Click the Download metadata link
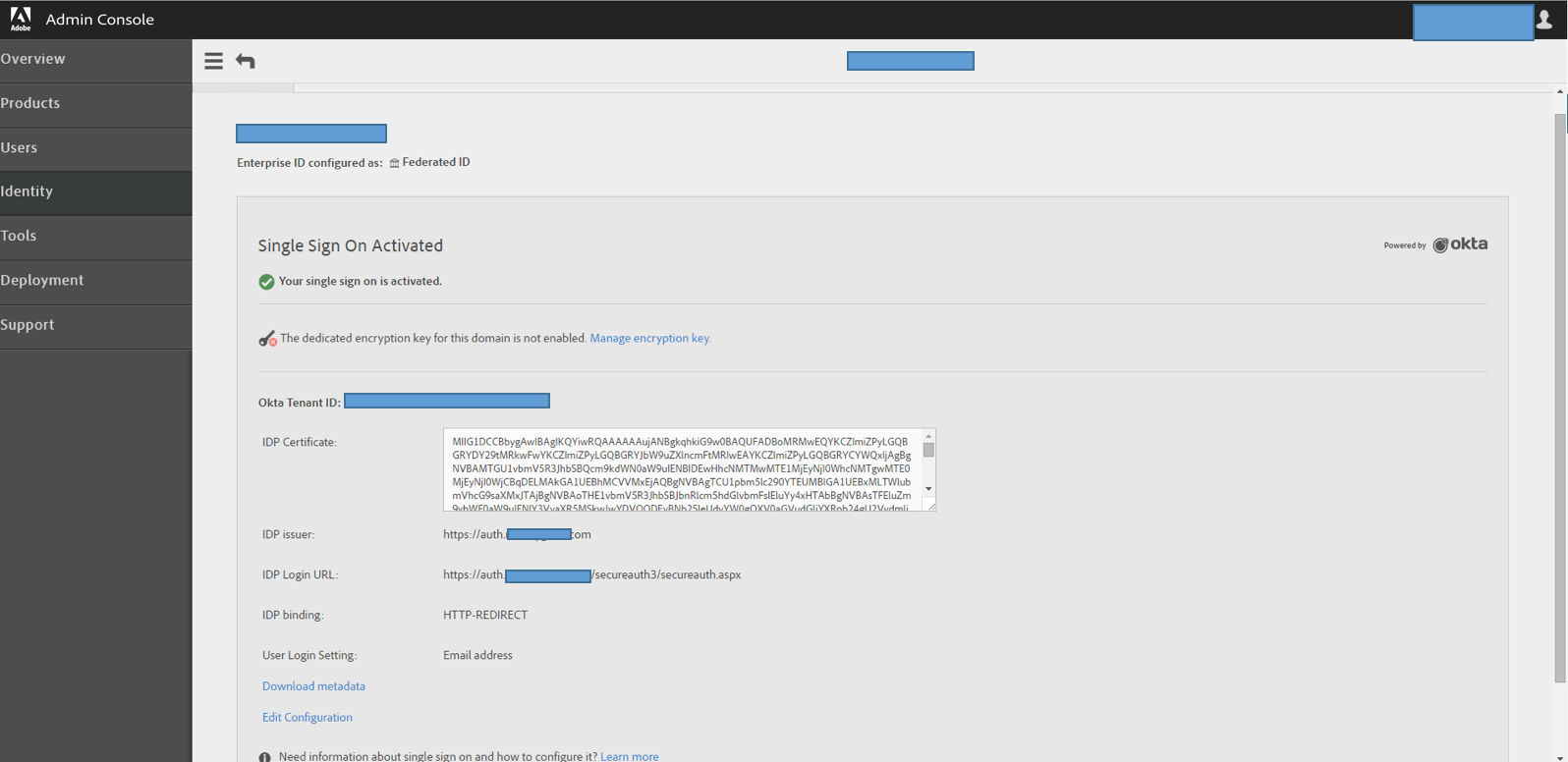Screen dimensions: 1568x762 coord(313,686)
